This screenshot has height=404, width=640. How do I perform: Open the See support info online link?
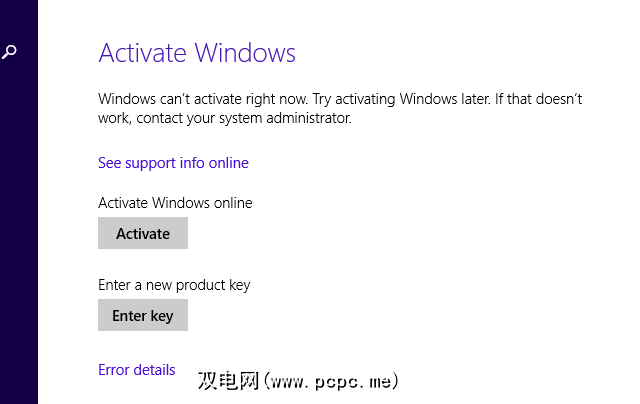pyautogui.click(x=173, y=163)
